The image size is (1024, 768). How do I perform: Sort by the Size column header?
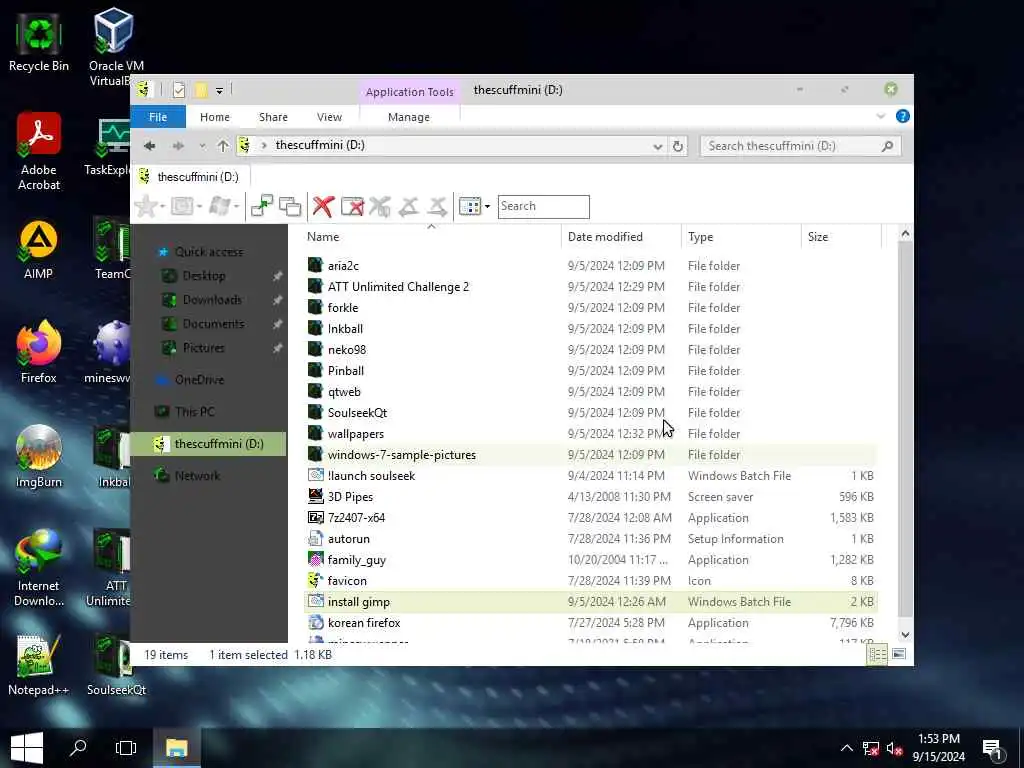(x=840, y=236)
